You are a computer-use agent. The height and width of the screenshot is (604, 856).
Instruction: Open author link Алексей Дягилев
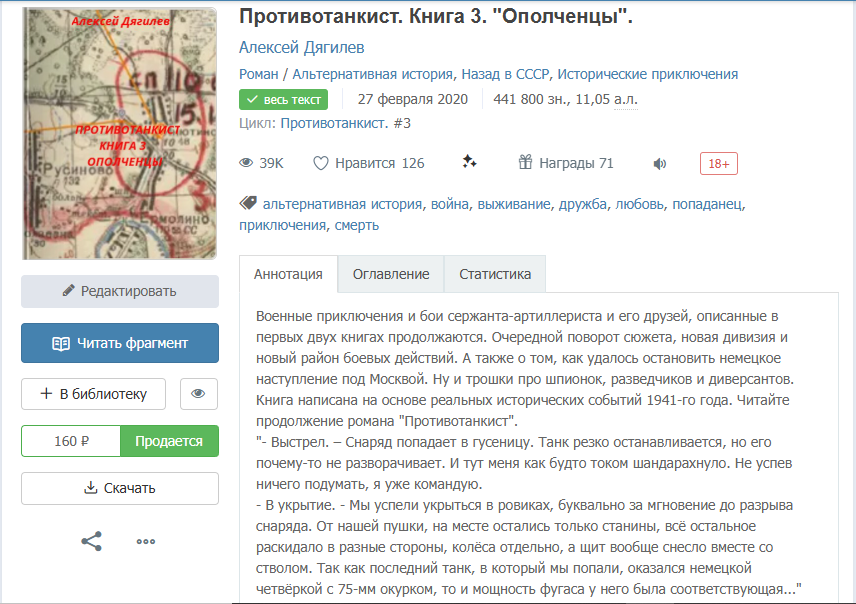301,48
